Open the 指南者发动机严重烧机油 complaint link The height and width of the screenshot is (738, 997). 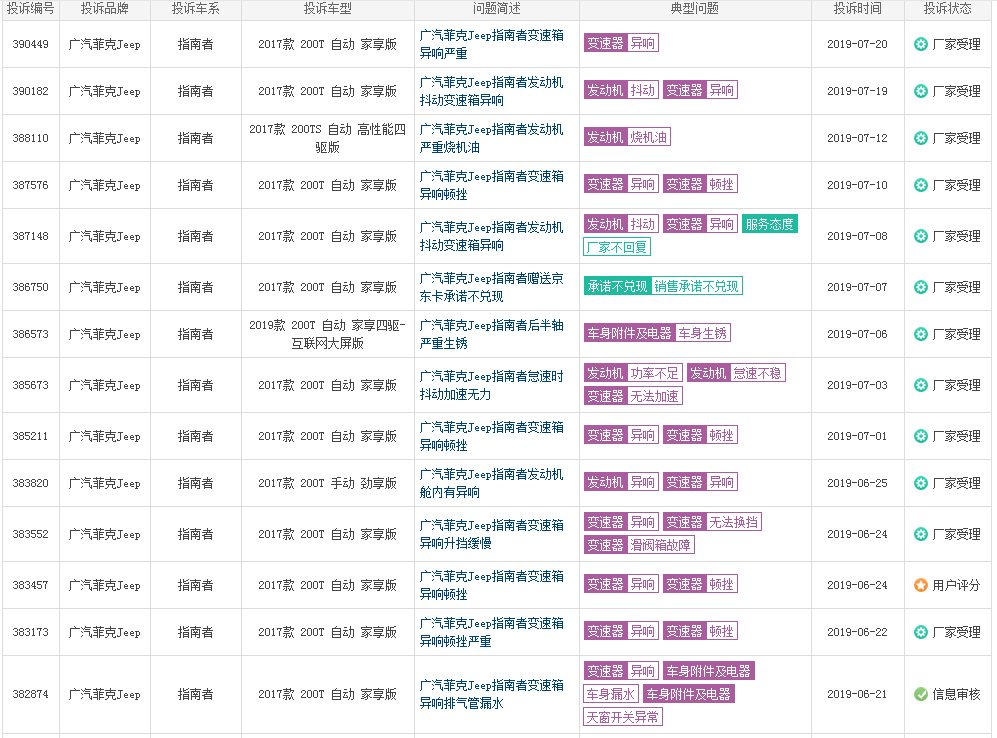(492, 139)
